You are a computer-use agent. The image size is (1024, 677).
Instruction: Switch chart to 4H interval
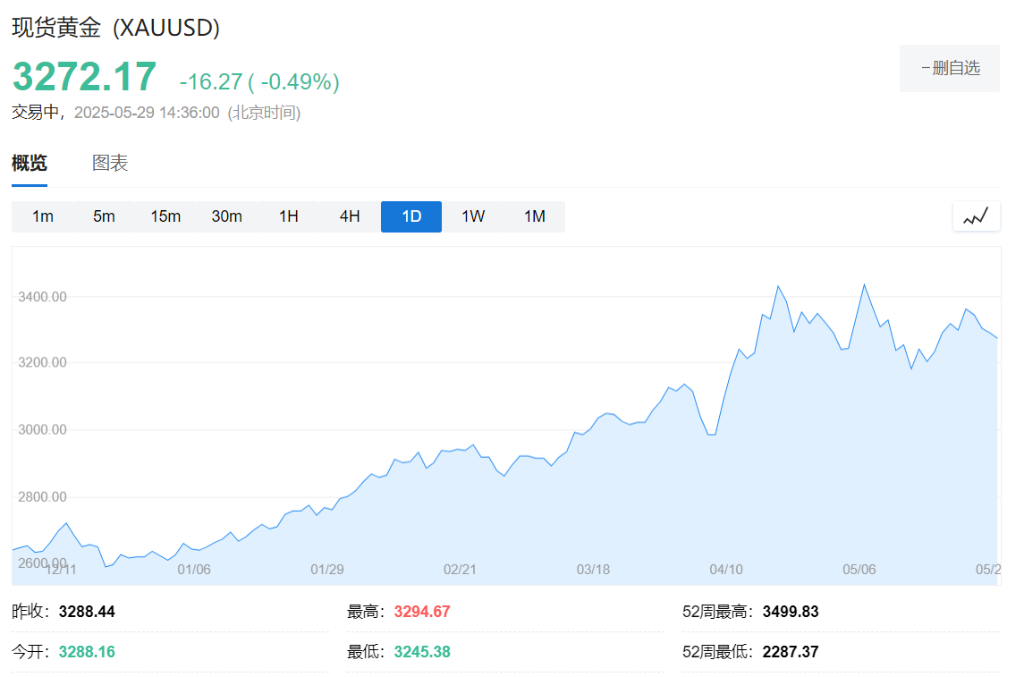pos(349,215)
